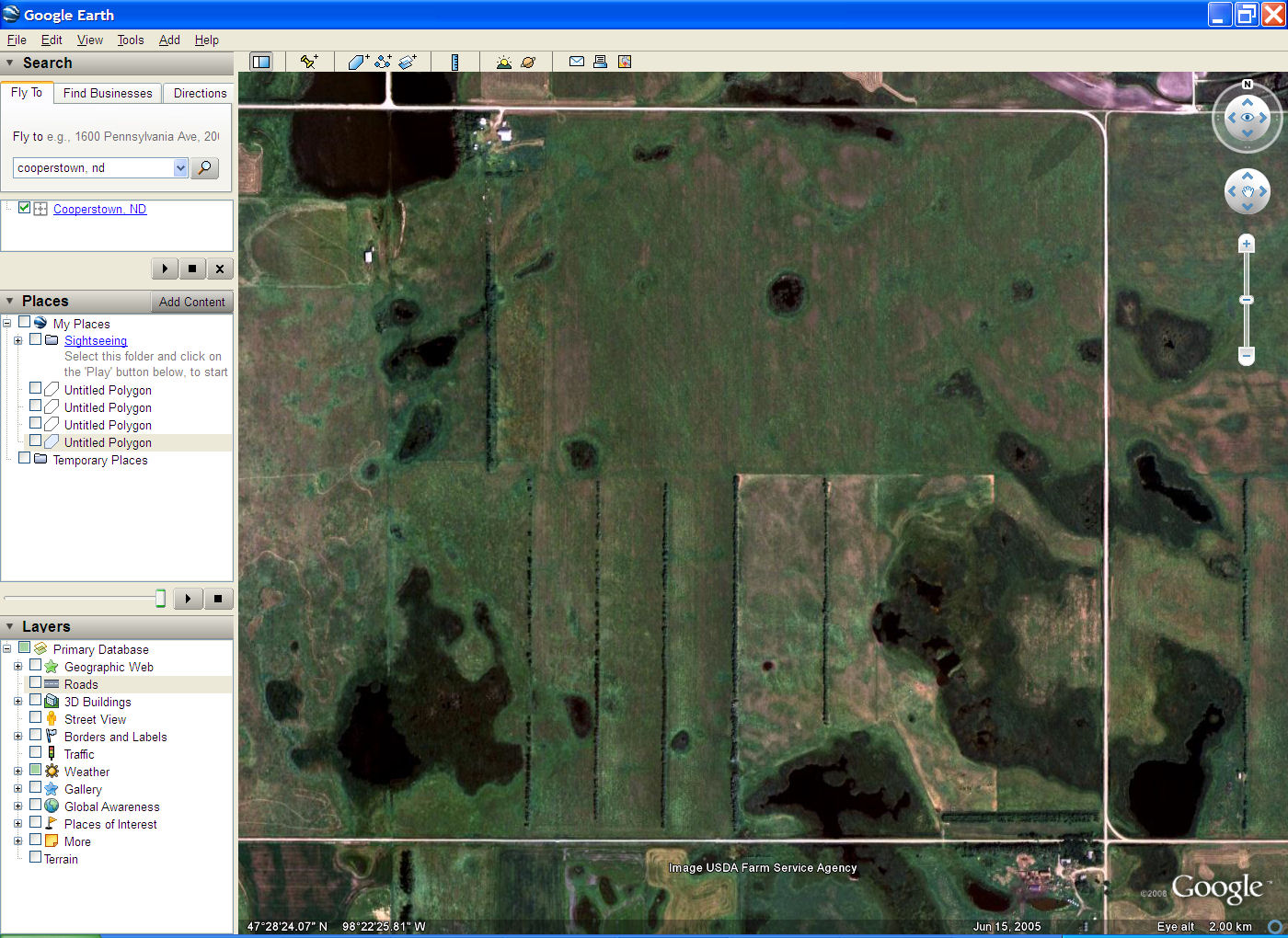The image size is (1288, 938).
Task: Play the Places tour
Action: (188, 599)
